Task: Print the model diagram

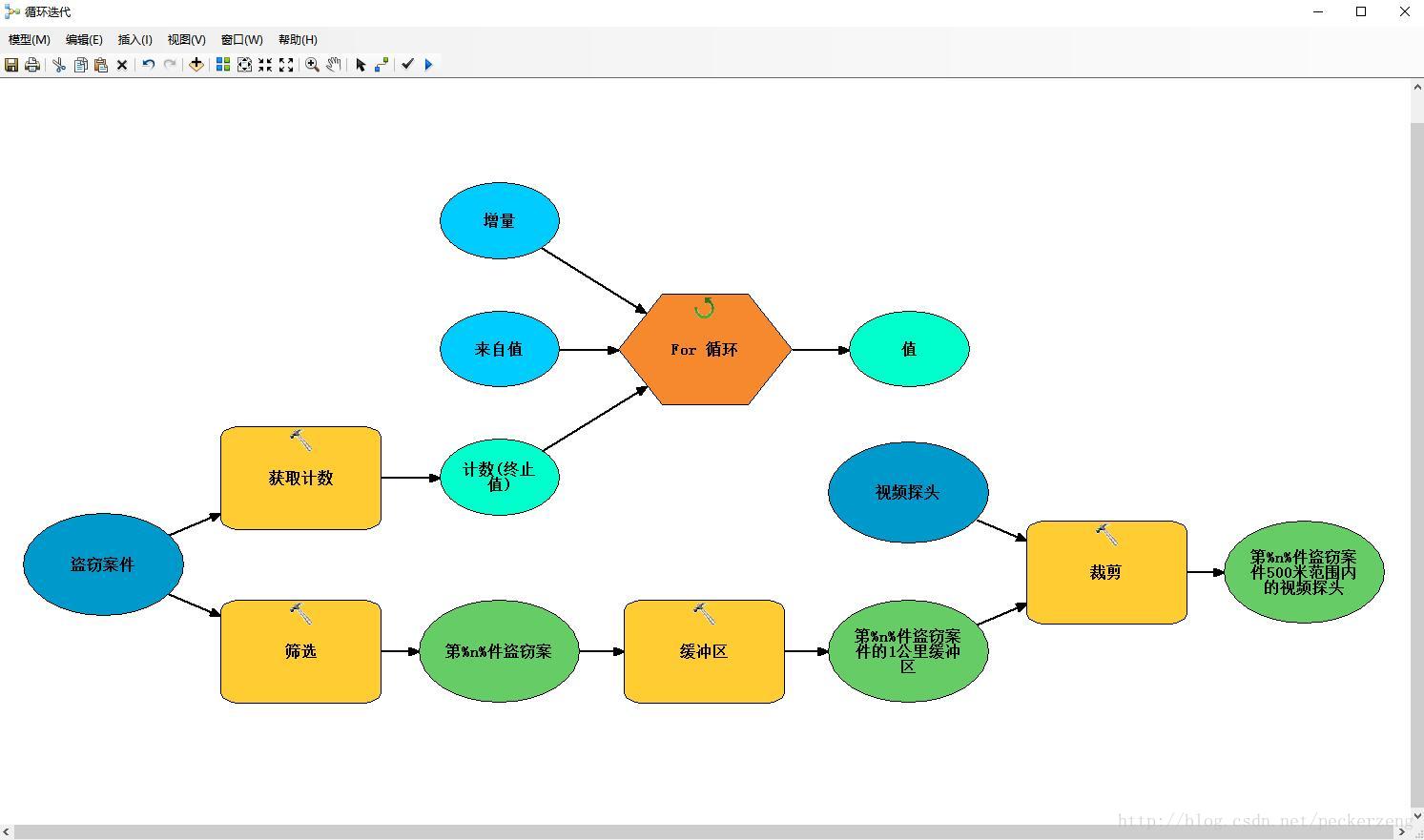Action: [x=32, y=65]
